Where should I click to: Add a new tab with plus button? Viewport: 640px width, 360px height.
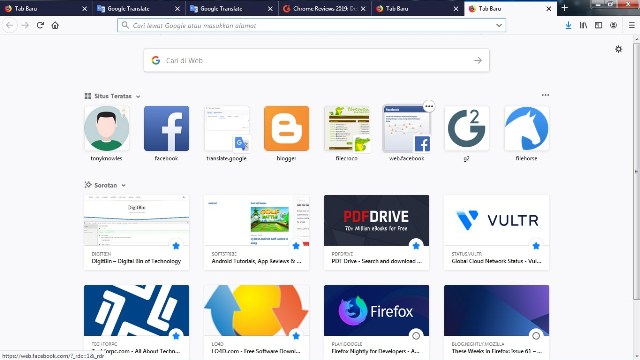564,8
